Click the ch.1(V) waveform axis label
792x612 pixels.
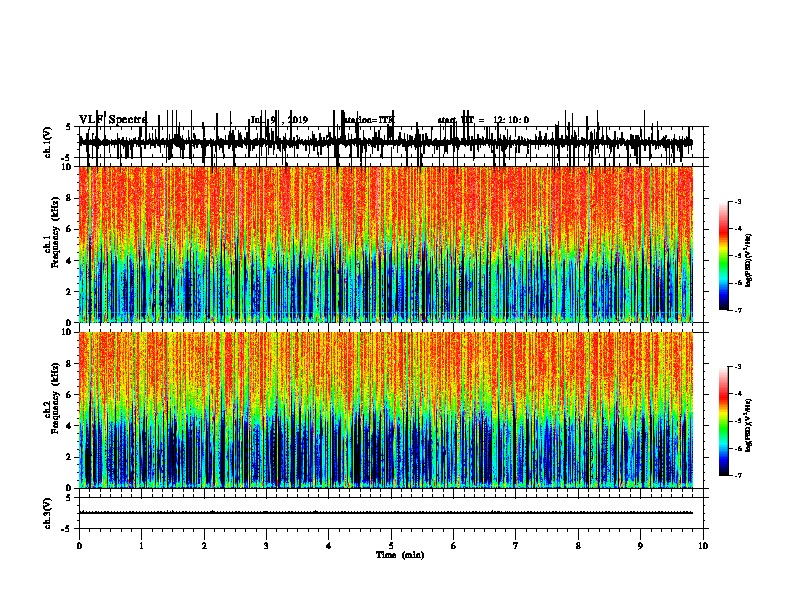(48, 142)
